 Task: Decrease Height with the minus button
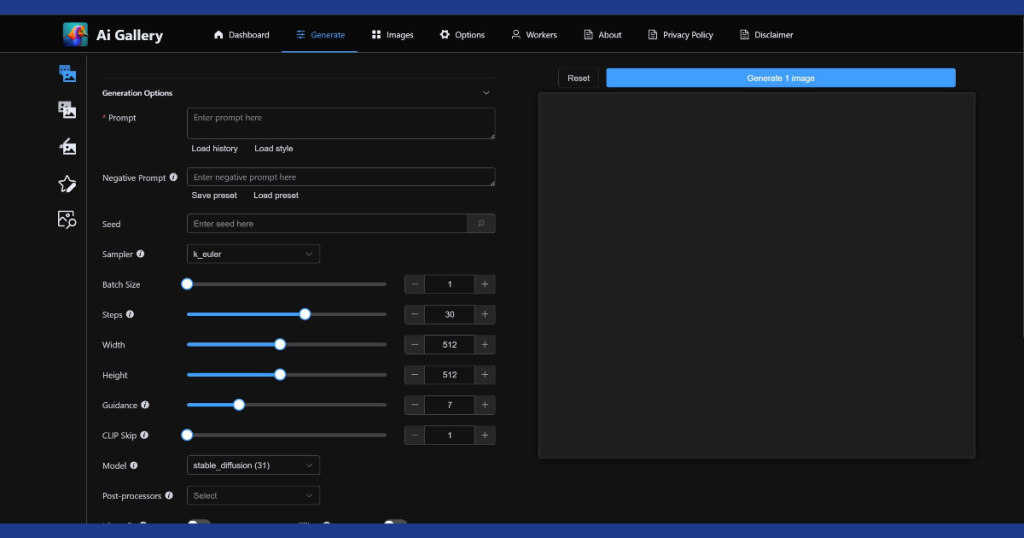click(x=415, y=375)
